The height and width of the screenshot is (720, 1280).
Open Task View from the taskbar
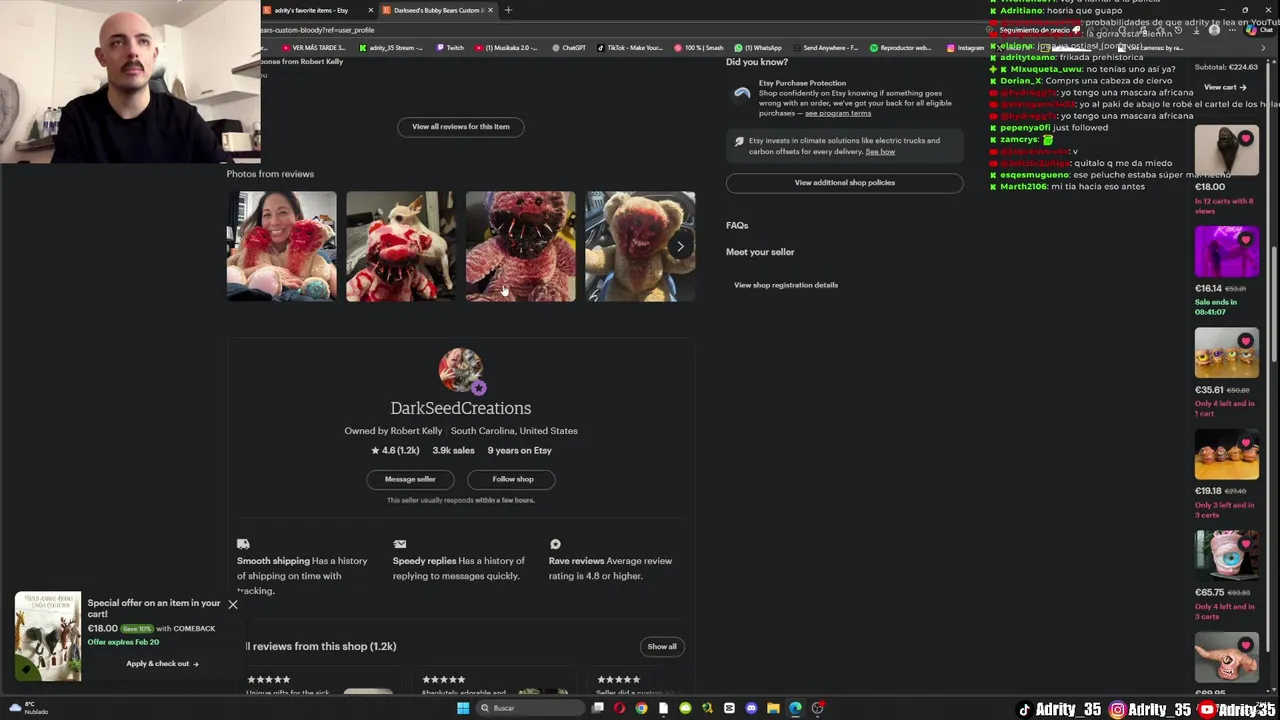pyautogui.click(x=598, y=708)
